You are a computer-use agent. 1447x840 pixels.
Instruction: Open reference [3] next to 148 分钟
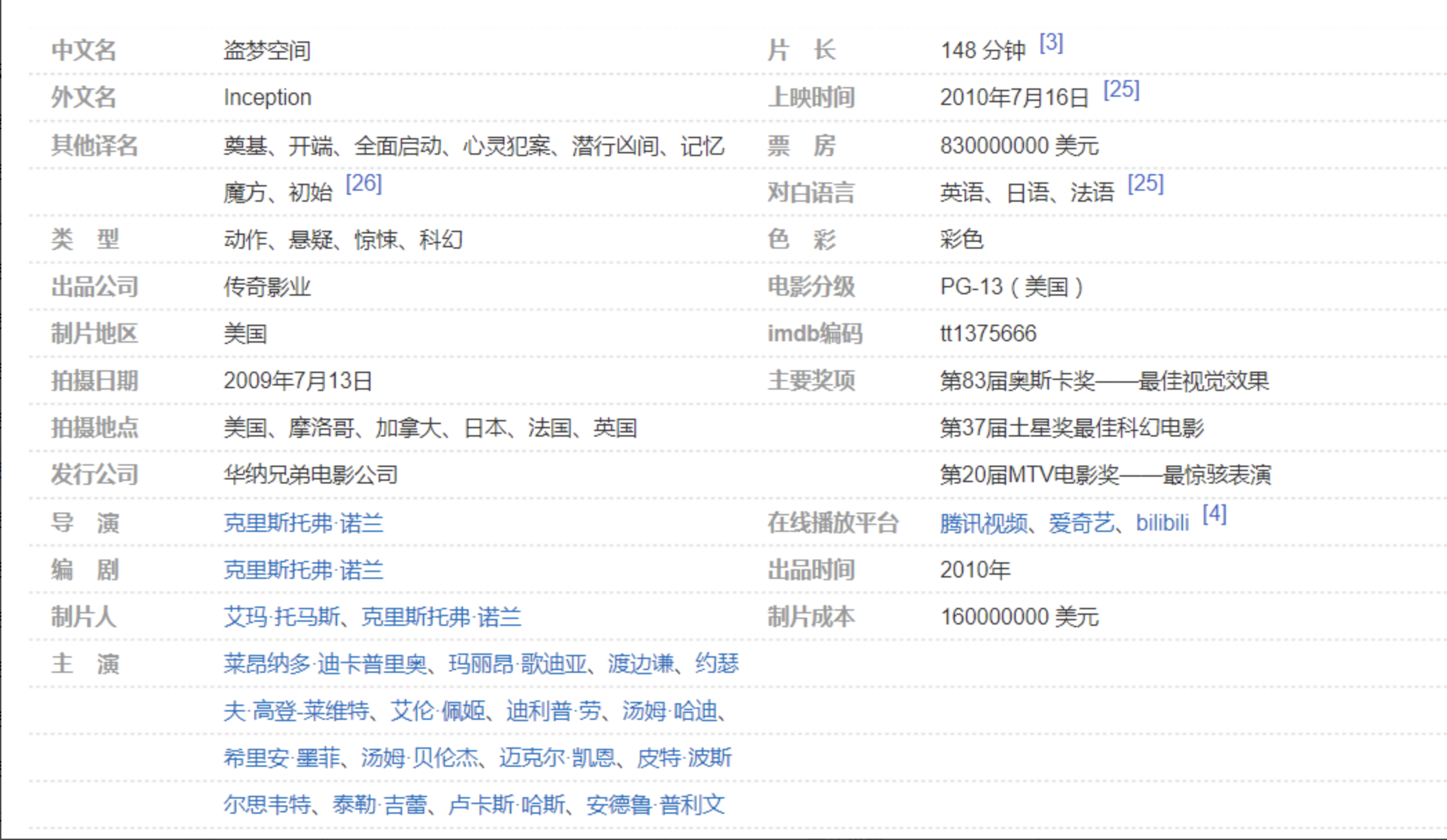1051,43
